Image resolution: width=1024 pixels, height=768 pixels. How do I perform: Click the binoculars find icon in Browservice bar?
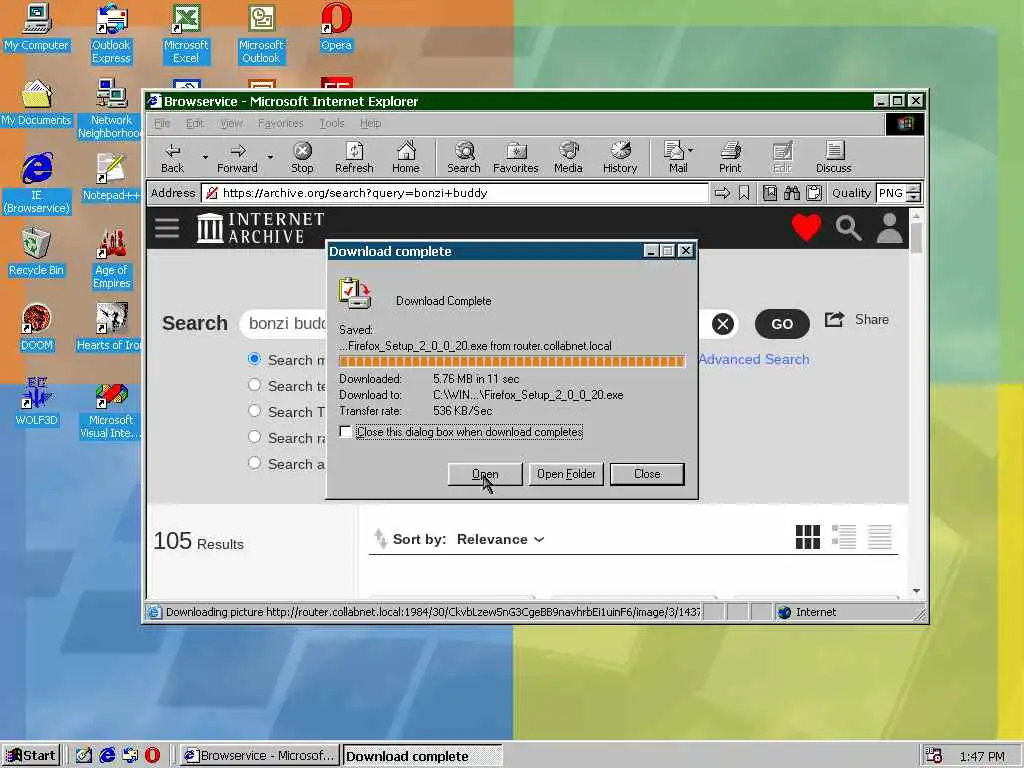[x=792, y=193]
